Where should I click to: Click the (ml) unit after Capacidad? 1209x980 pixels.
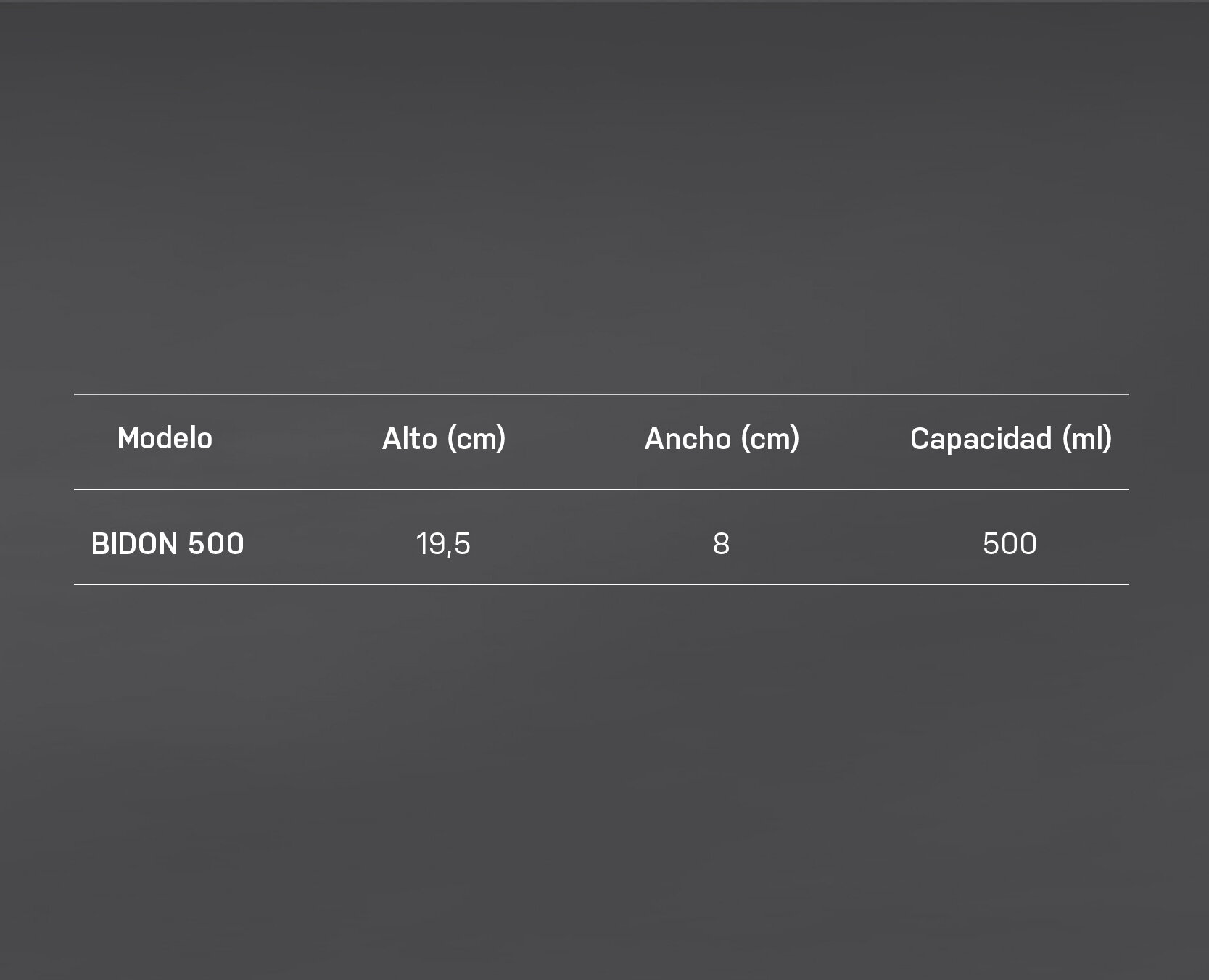(1086, 440)
